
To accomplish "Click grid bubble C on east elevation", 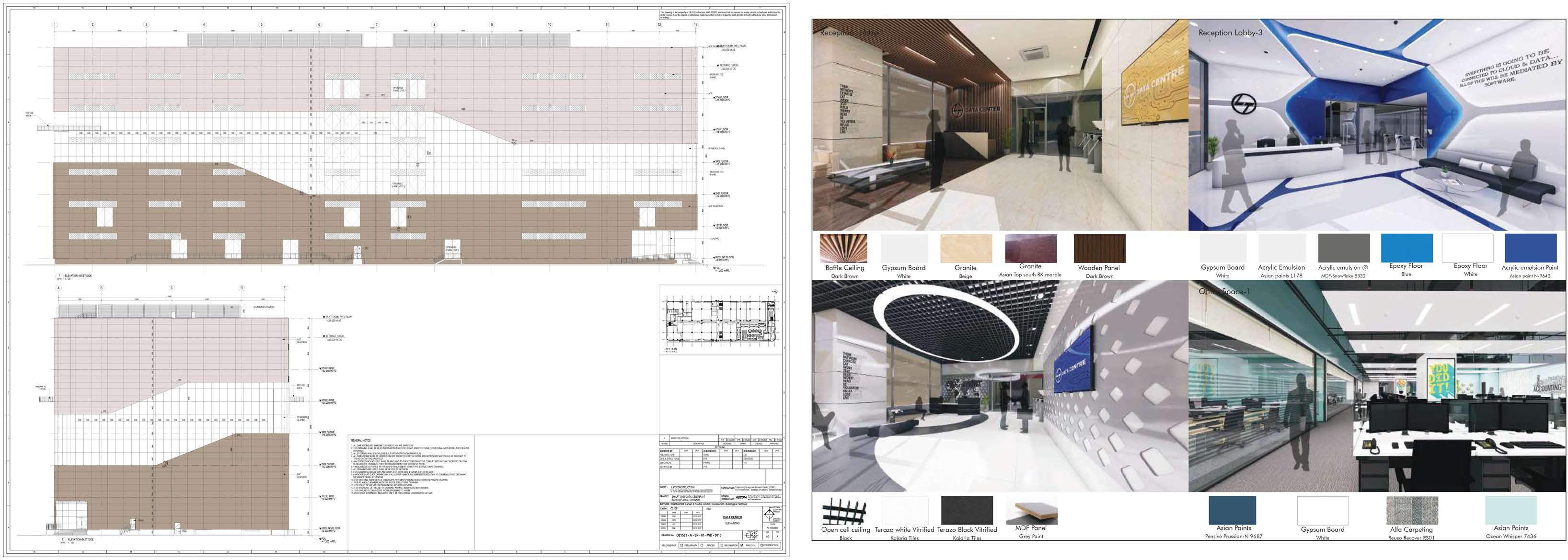I will [172, 288].
